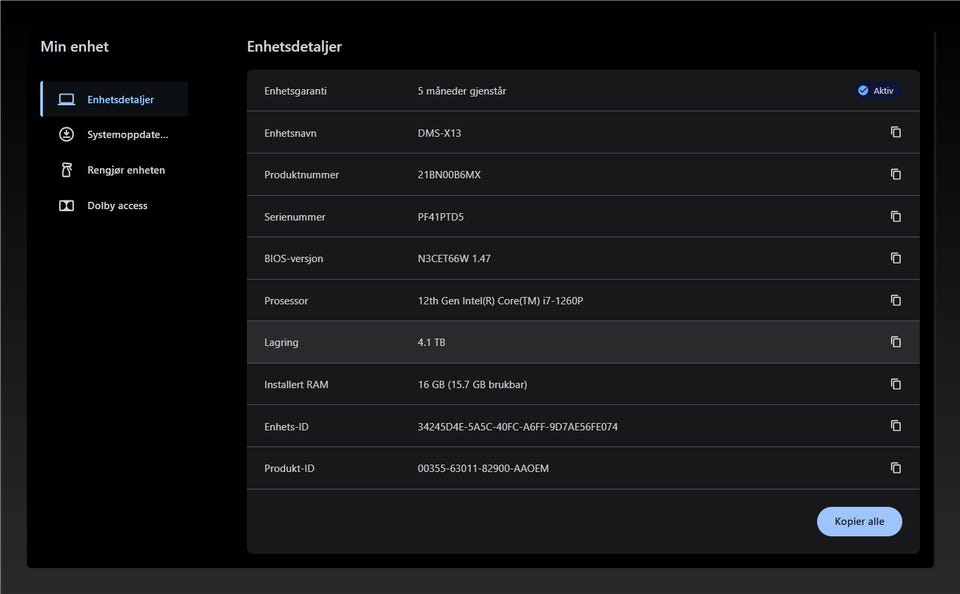Open Enhetsdetaljer in the sidebar
960x594 pixels.
tap(114, 99)
